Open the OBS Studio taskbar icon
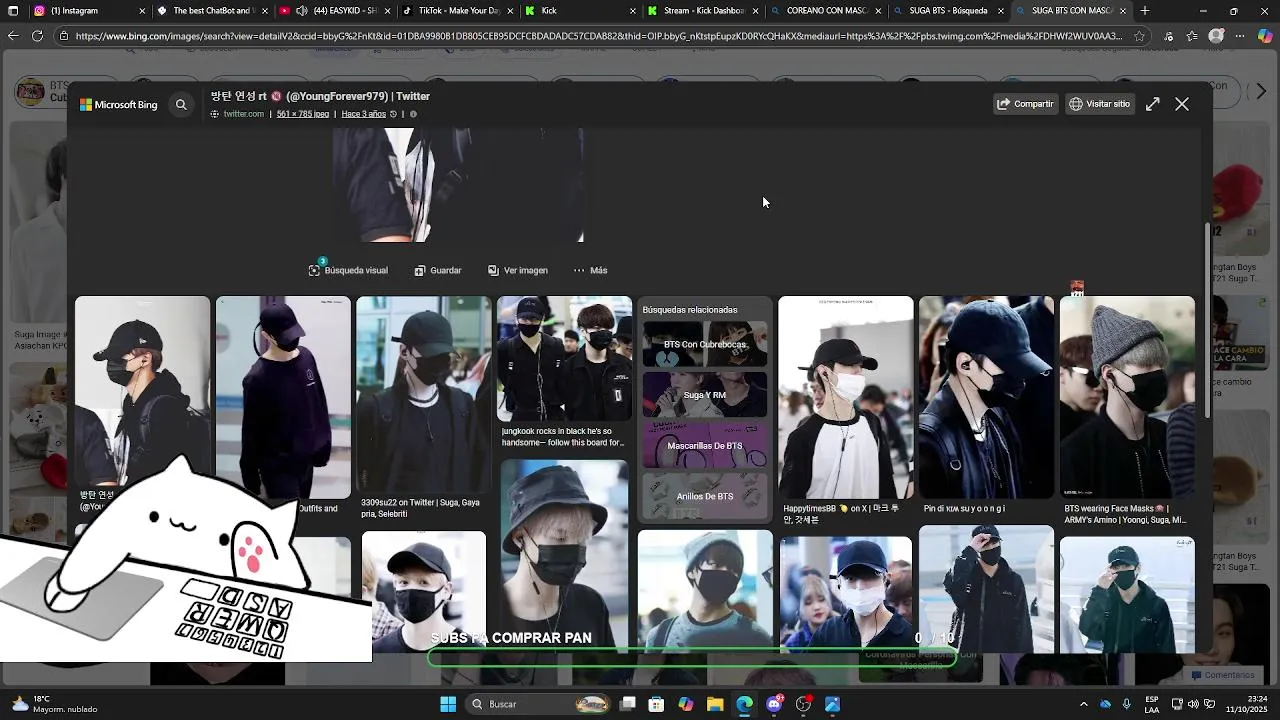The height and width of the screenshot is (720, 1280). (x=803, y=704)
